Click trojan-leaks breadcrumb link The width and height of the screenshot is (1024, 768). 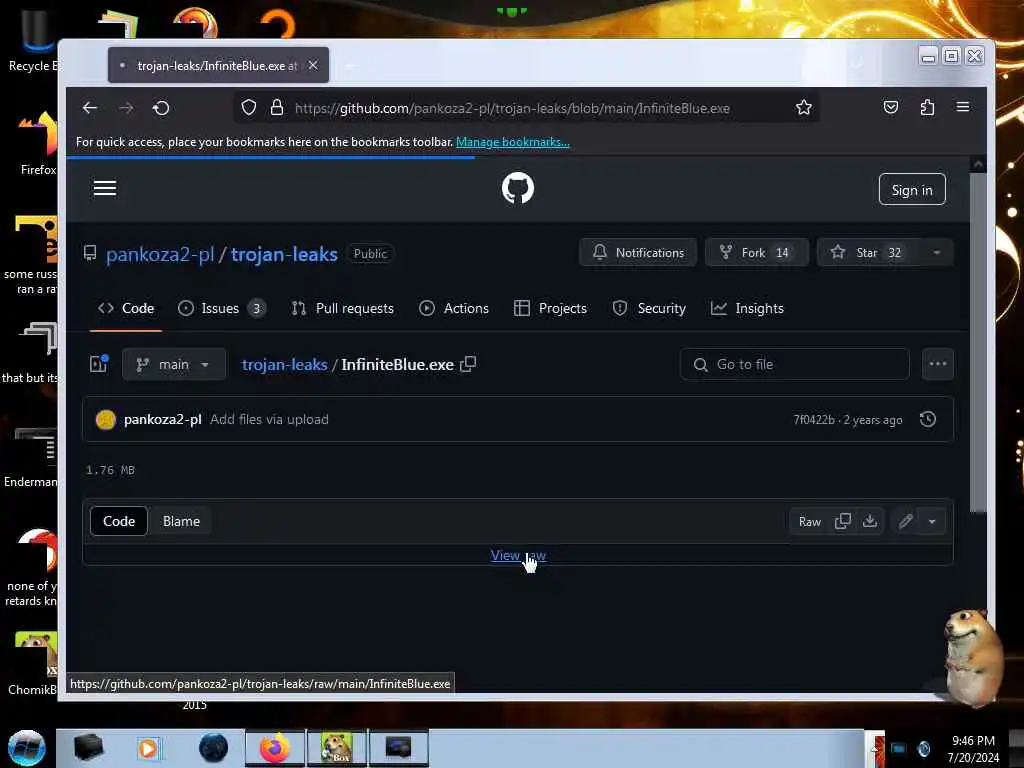(x=284, y=364)
